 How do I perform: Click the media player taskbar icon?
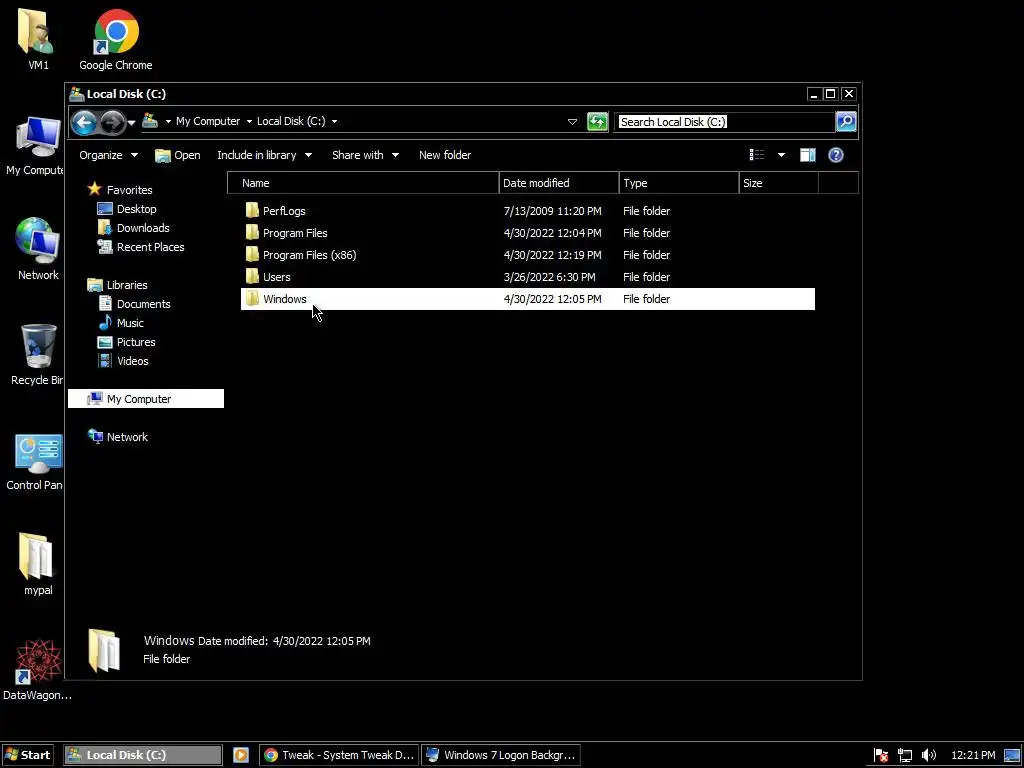coord(240,755)
